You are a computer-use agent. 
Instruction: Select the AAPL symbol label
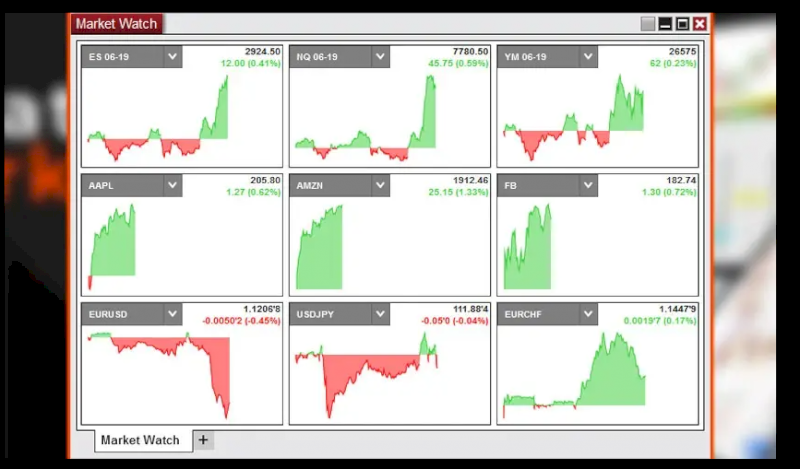coord(101,186)
